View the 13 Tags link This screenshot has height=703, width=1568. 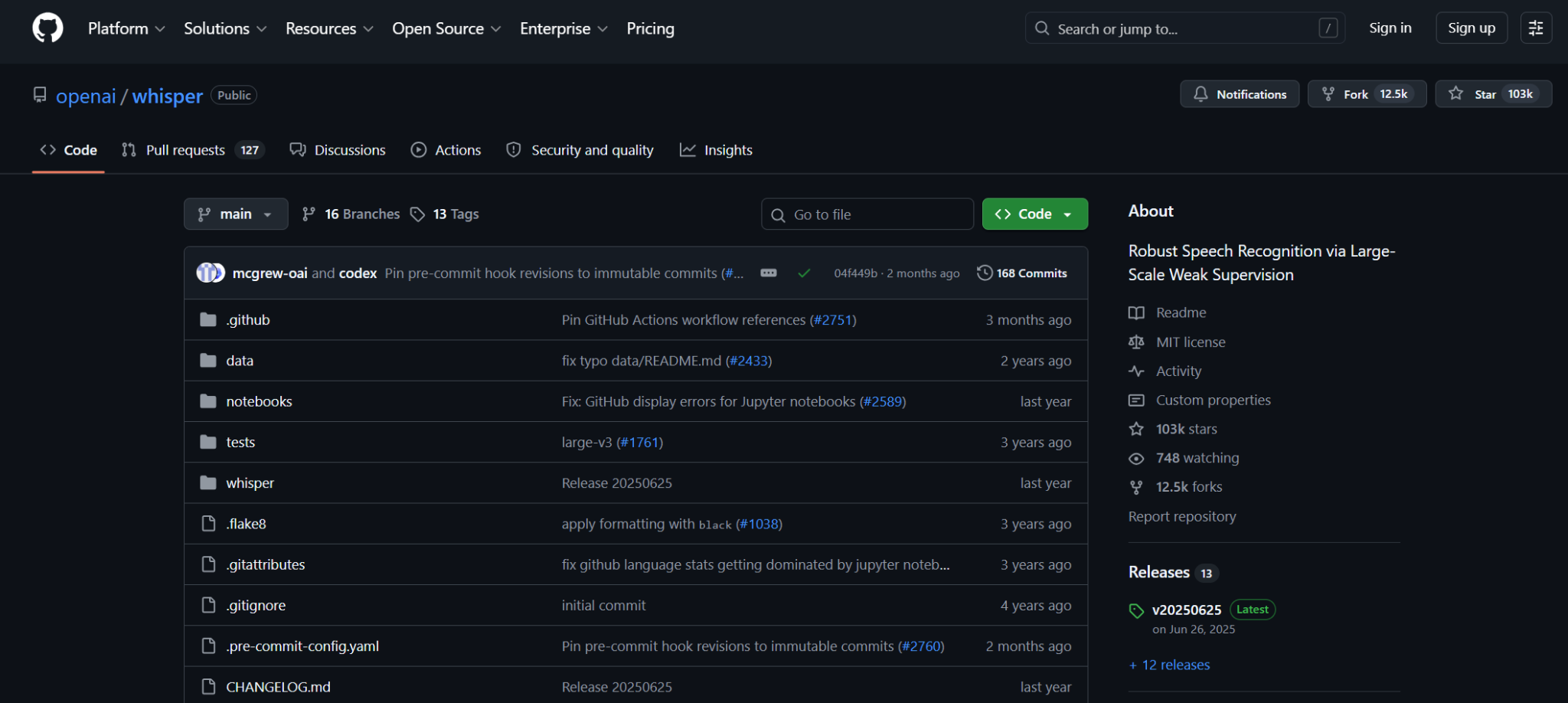coord(445,214)
